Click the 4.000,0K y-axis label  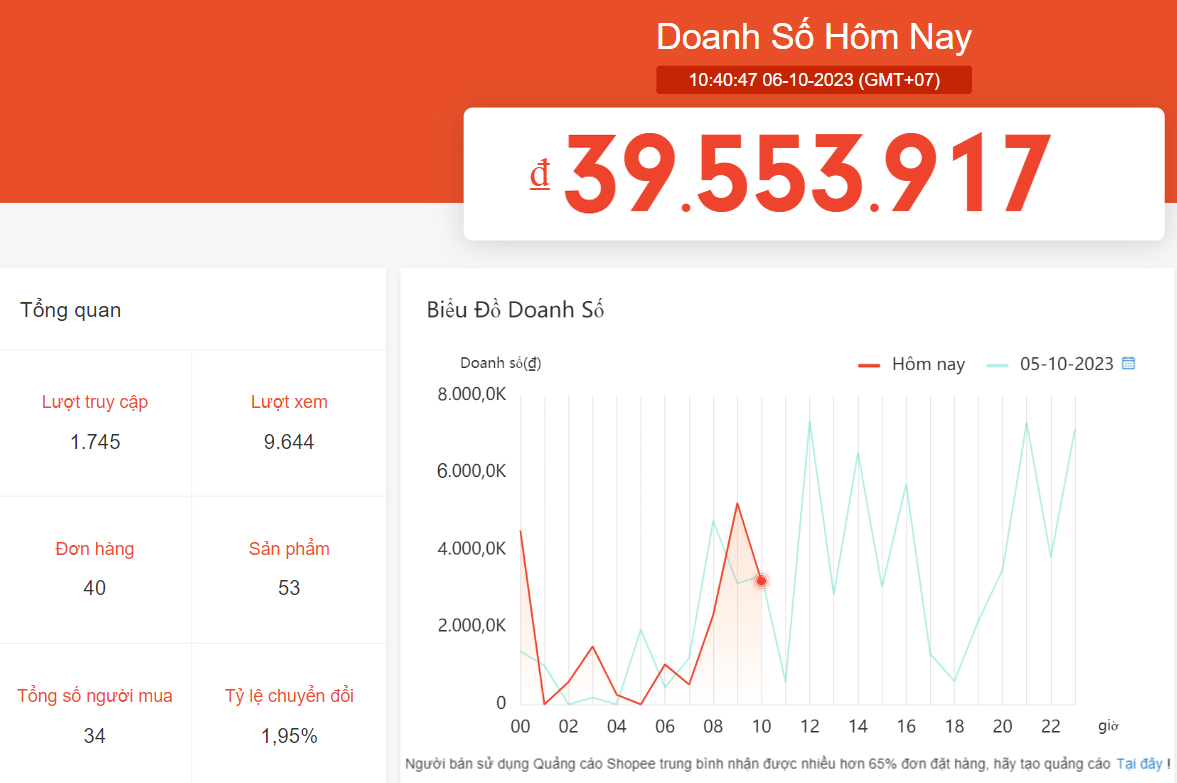tap(471, 549)
